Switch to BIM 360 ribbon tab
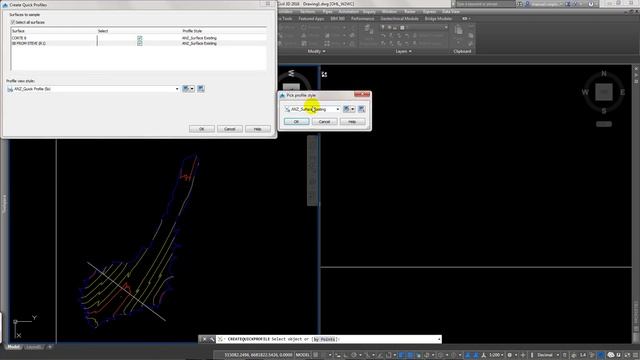Viewport: 640px width, 360px height. [338, 19]
